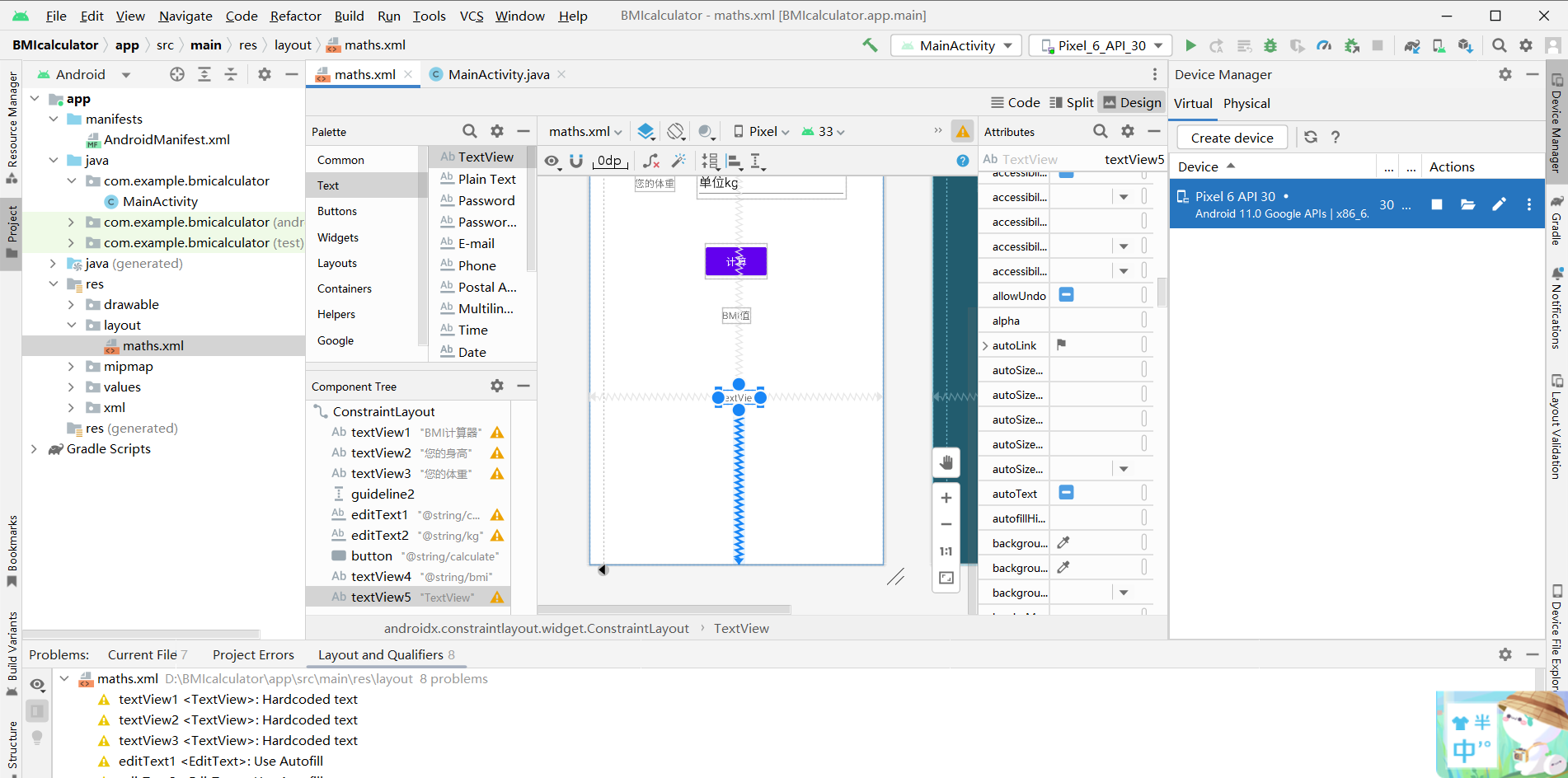
Task: Open the Pixel_6_API_30 device dropdown
Action: click(x=1101, y=45)
